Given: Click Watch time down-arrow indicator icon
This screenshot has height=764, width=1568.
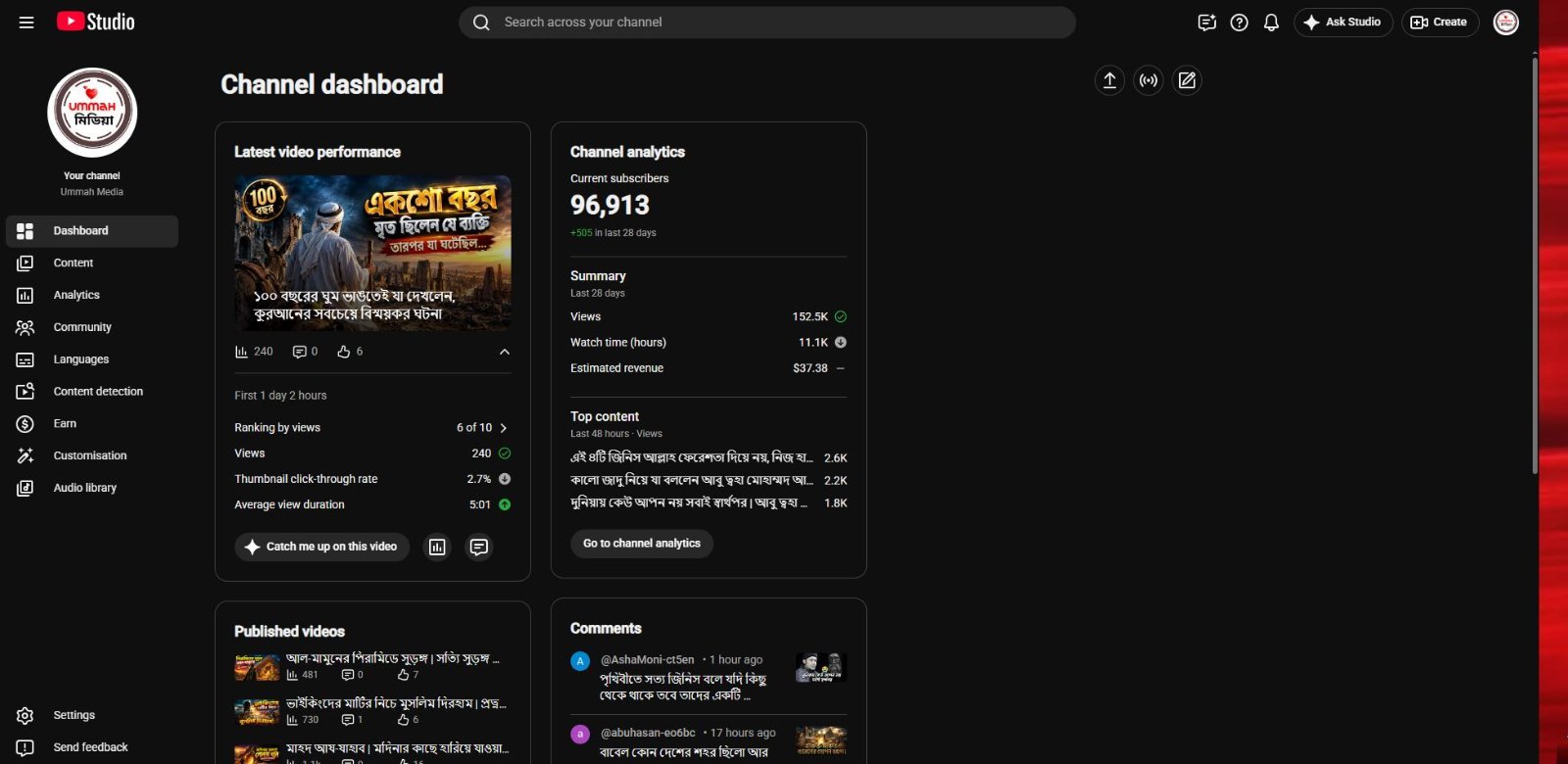Looking at the screenshot, I should [841, 342].
